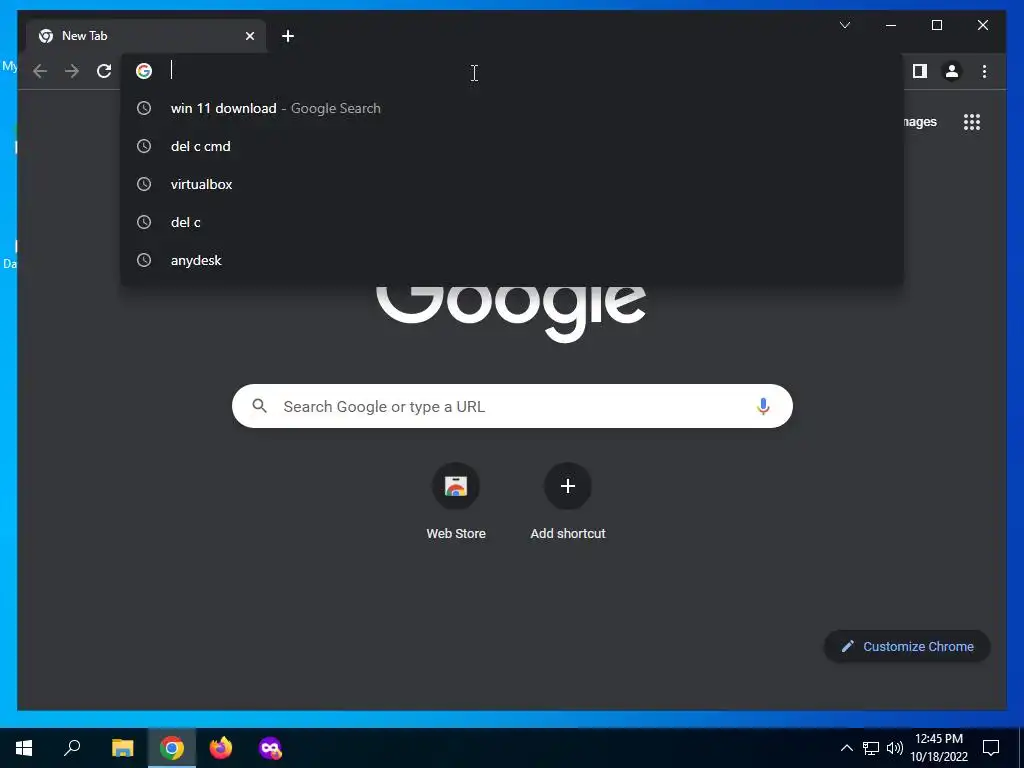
Task: Expand the tab search chevron
Action: point(844,25)
